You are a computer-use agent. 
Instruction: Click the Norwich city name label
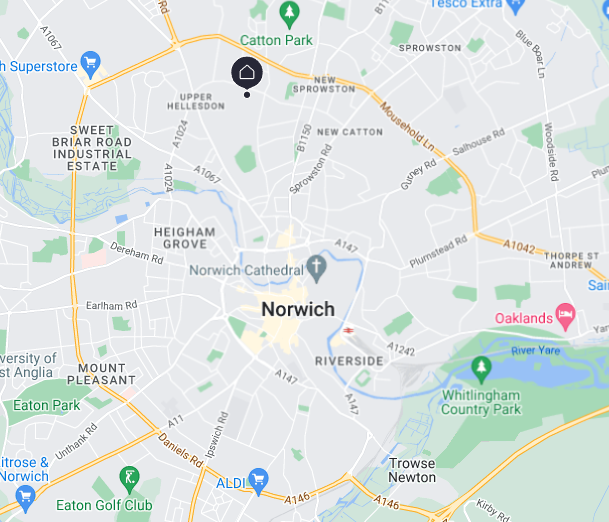[x=298, y=310]
